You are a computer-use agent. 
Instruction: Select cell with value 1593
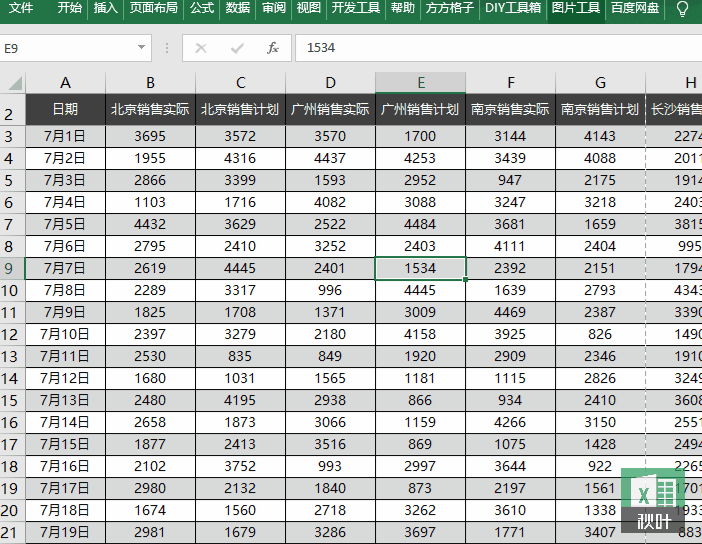pos(330,180)
